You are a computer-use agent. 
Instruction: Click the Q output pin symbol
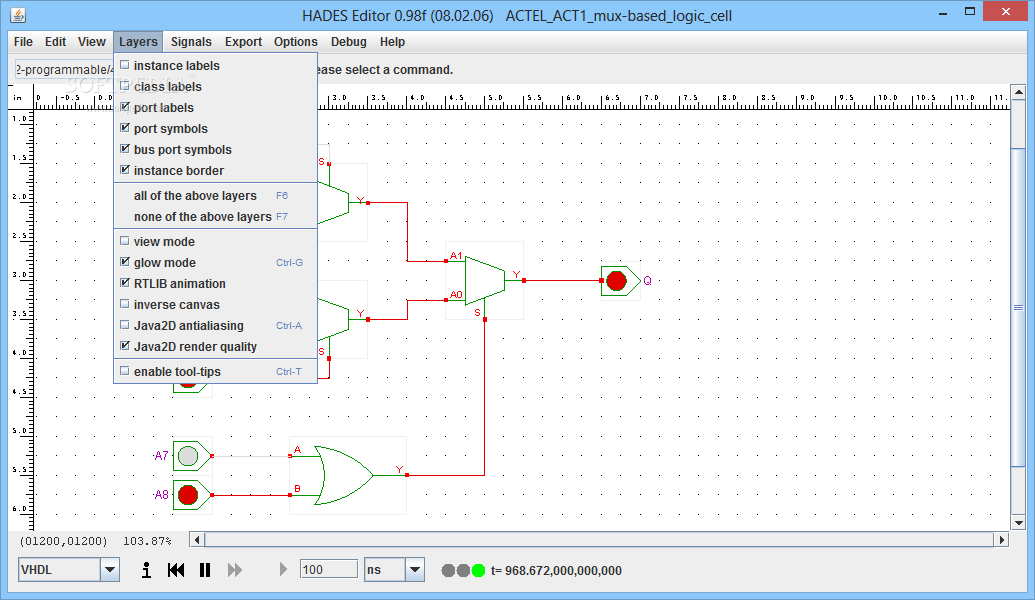(x=620, y=281)
